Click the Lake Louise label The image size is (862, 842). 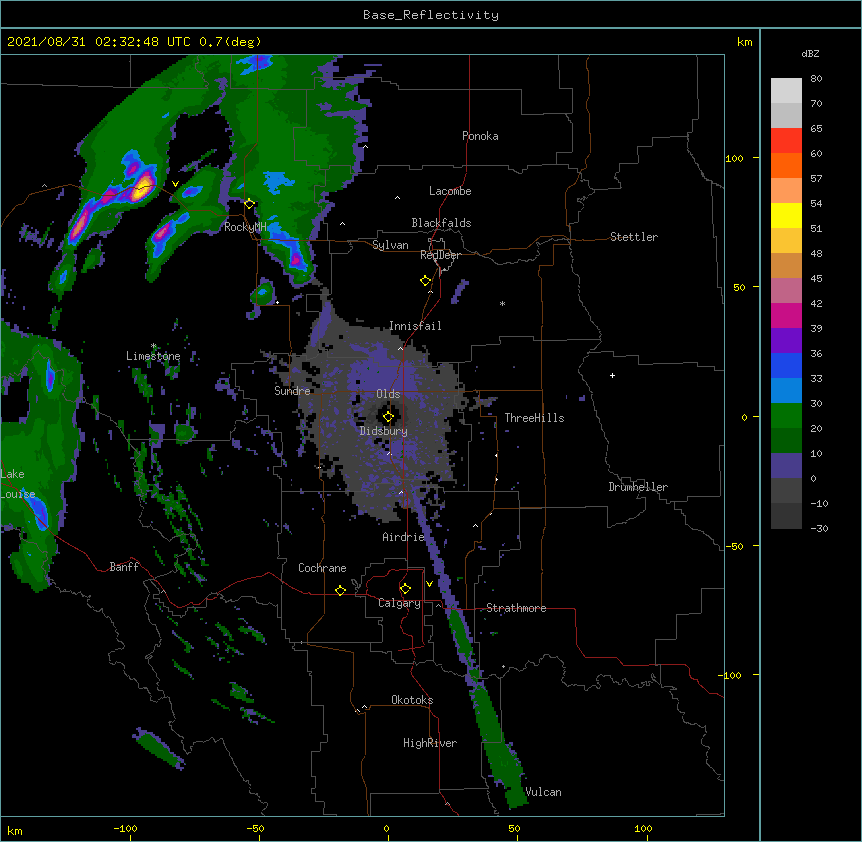click(x=17, y=484)
